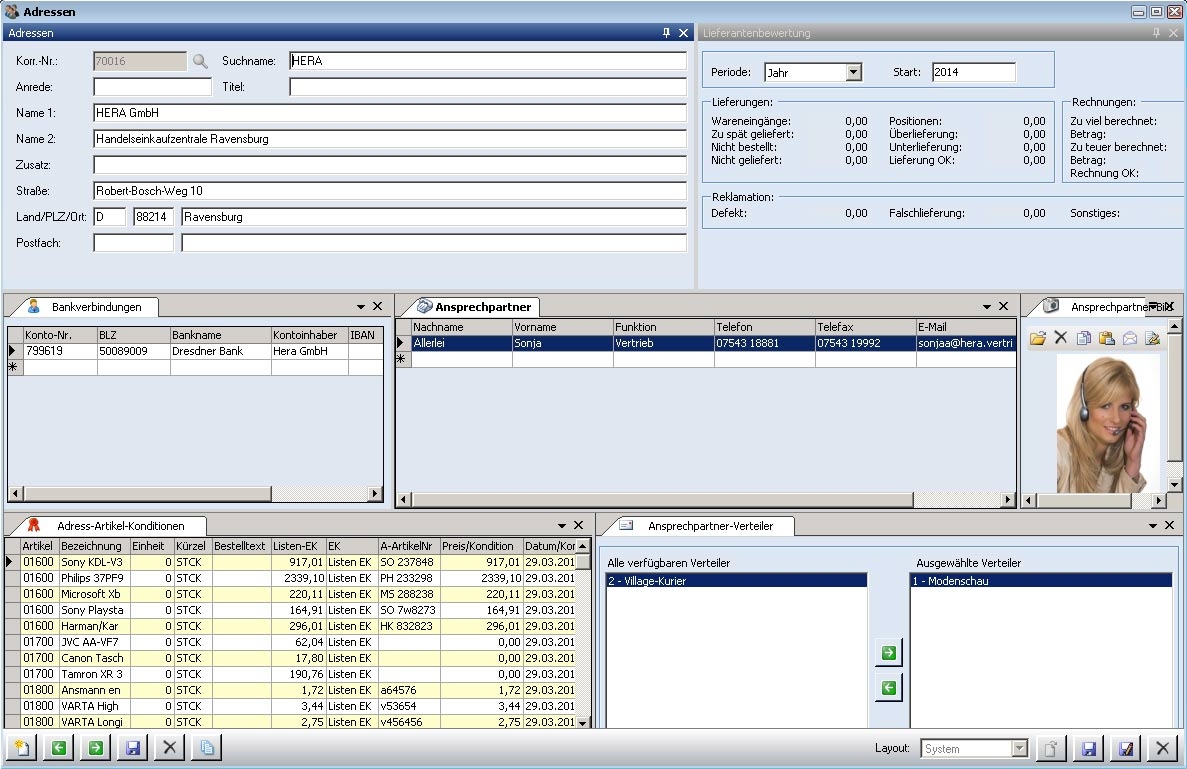Click the Kontoinhaber column header

tap(309, 335)
